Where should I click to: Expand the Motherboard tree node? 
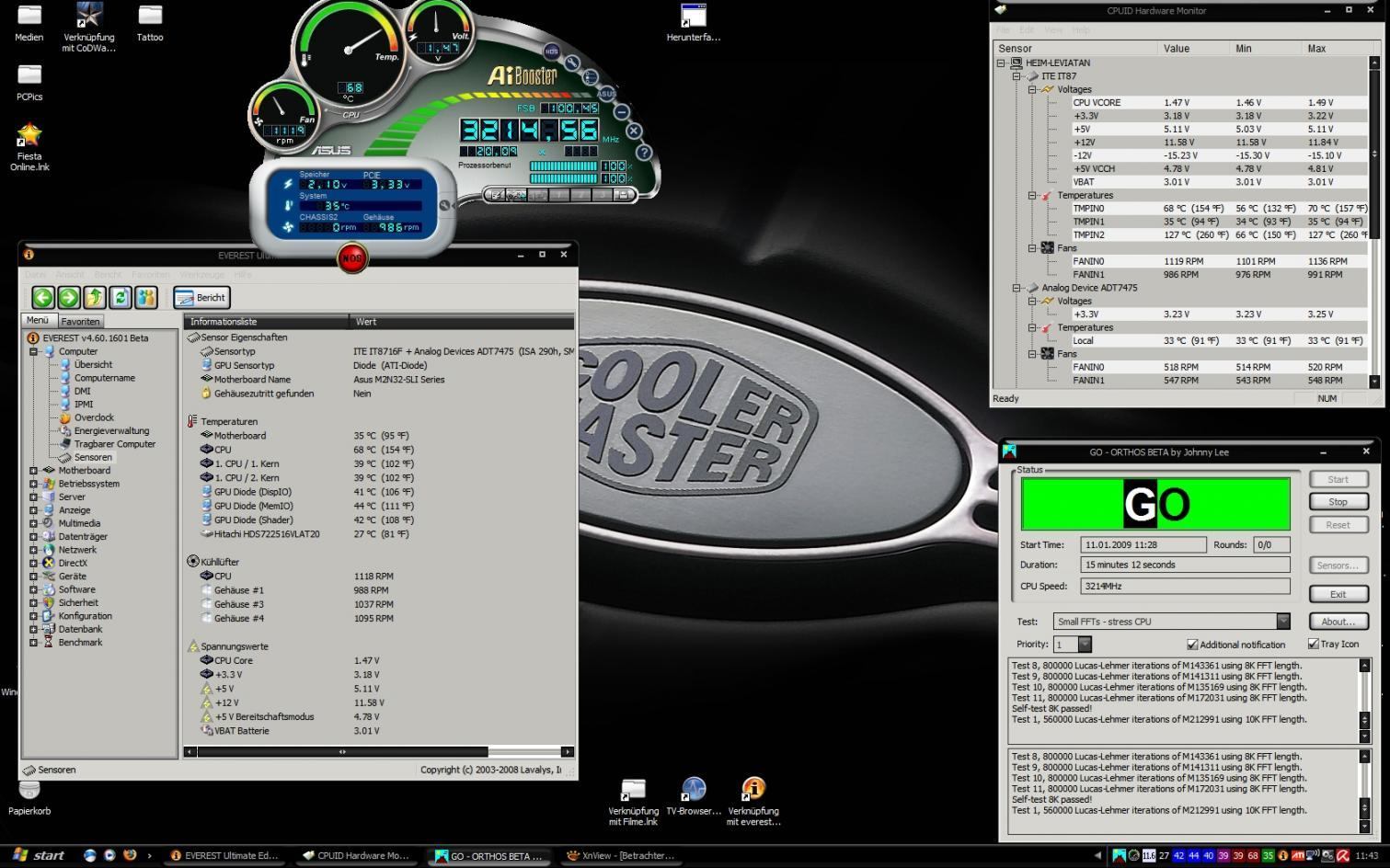click(34, 471)
